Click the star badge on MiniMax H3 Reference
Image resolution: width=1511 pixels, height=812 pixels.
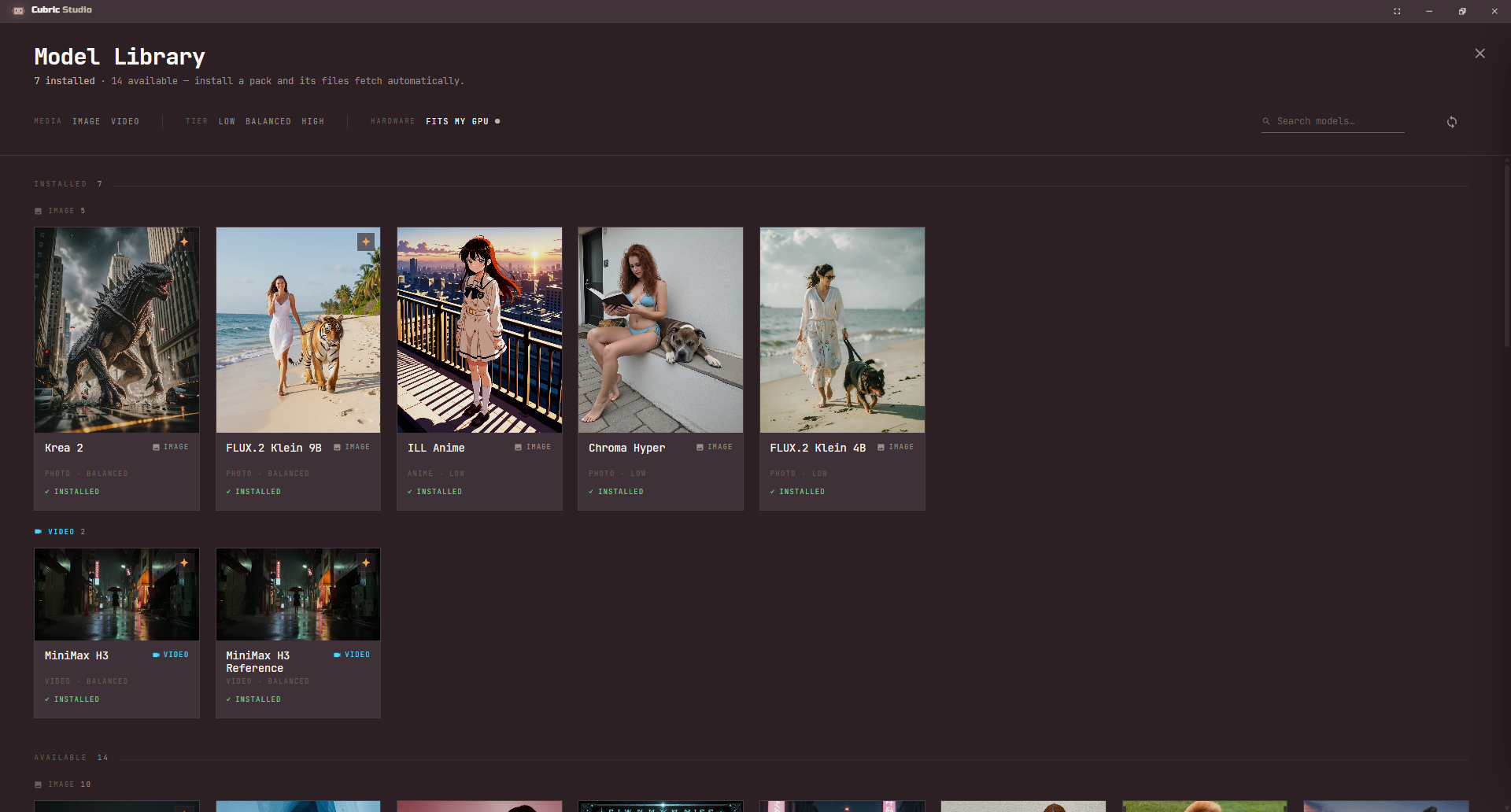(366, 563)
